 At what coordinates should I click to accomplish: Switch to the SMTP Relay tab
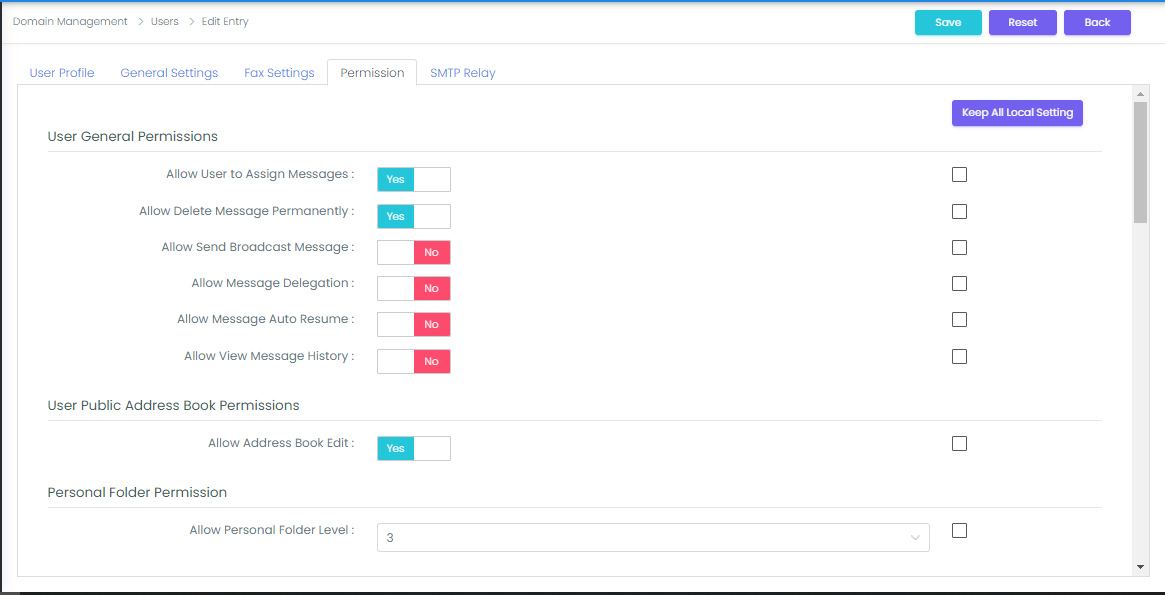463,73
